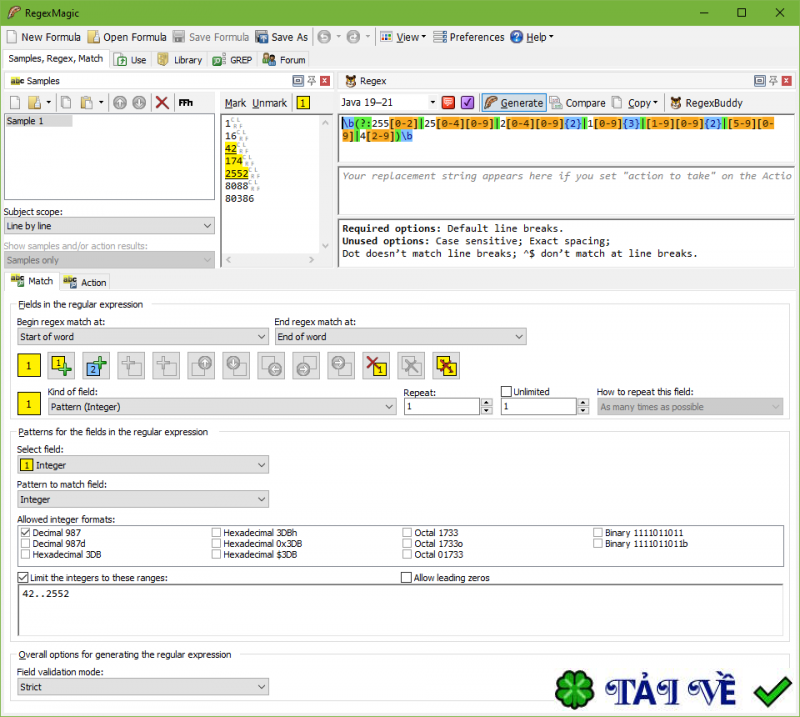Open the Help menu
Screen dimensions: 800x717
pyautogui.click(x=532, y=37)
